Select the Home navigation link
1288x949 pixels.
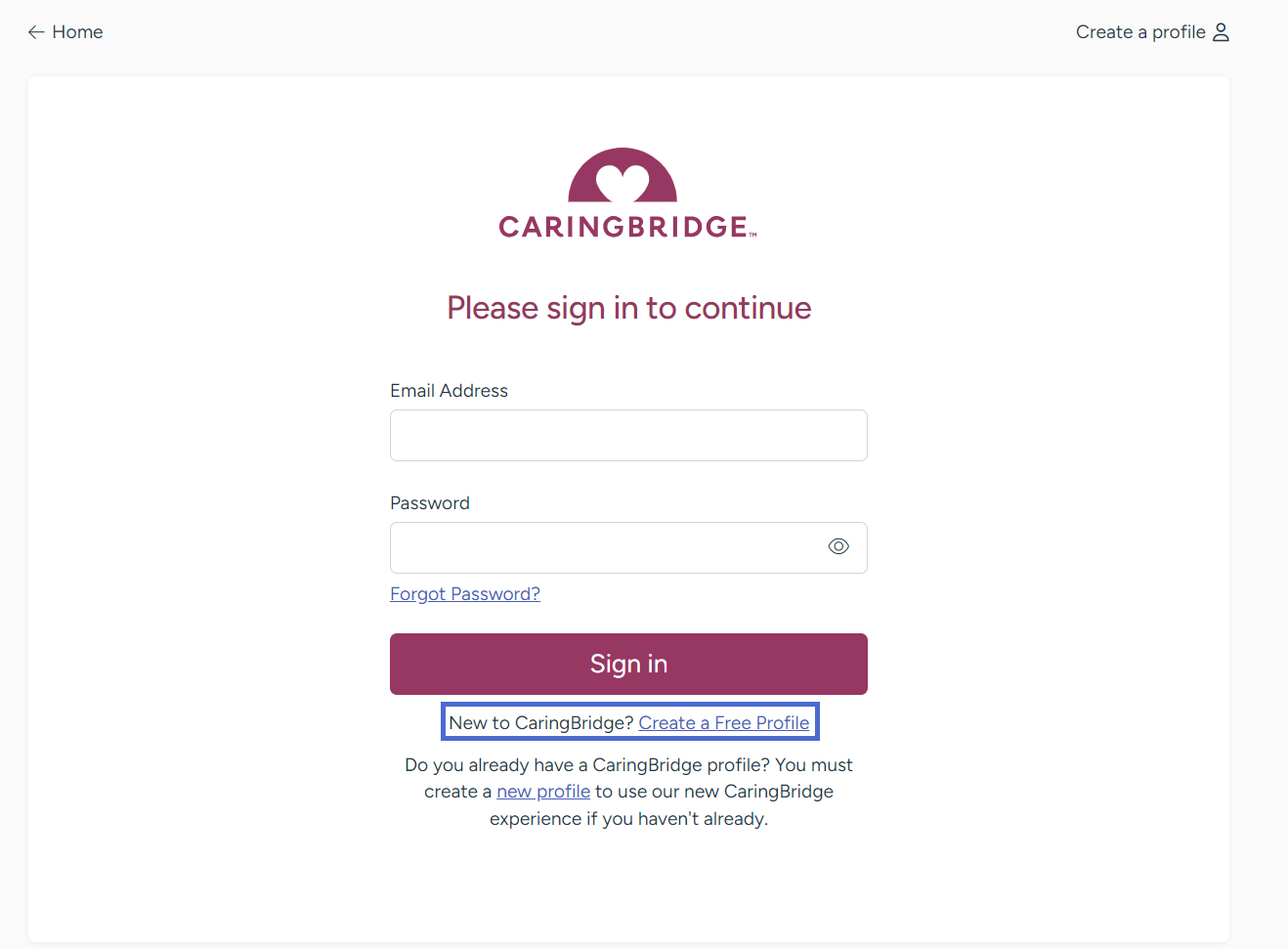click(78, 31)
